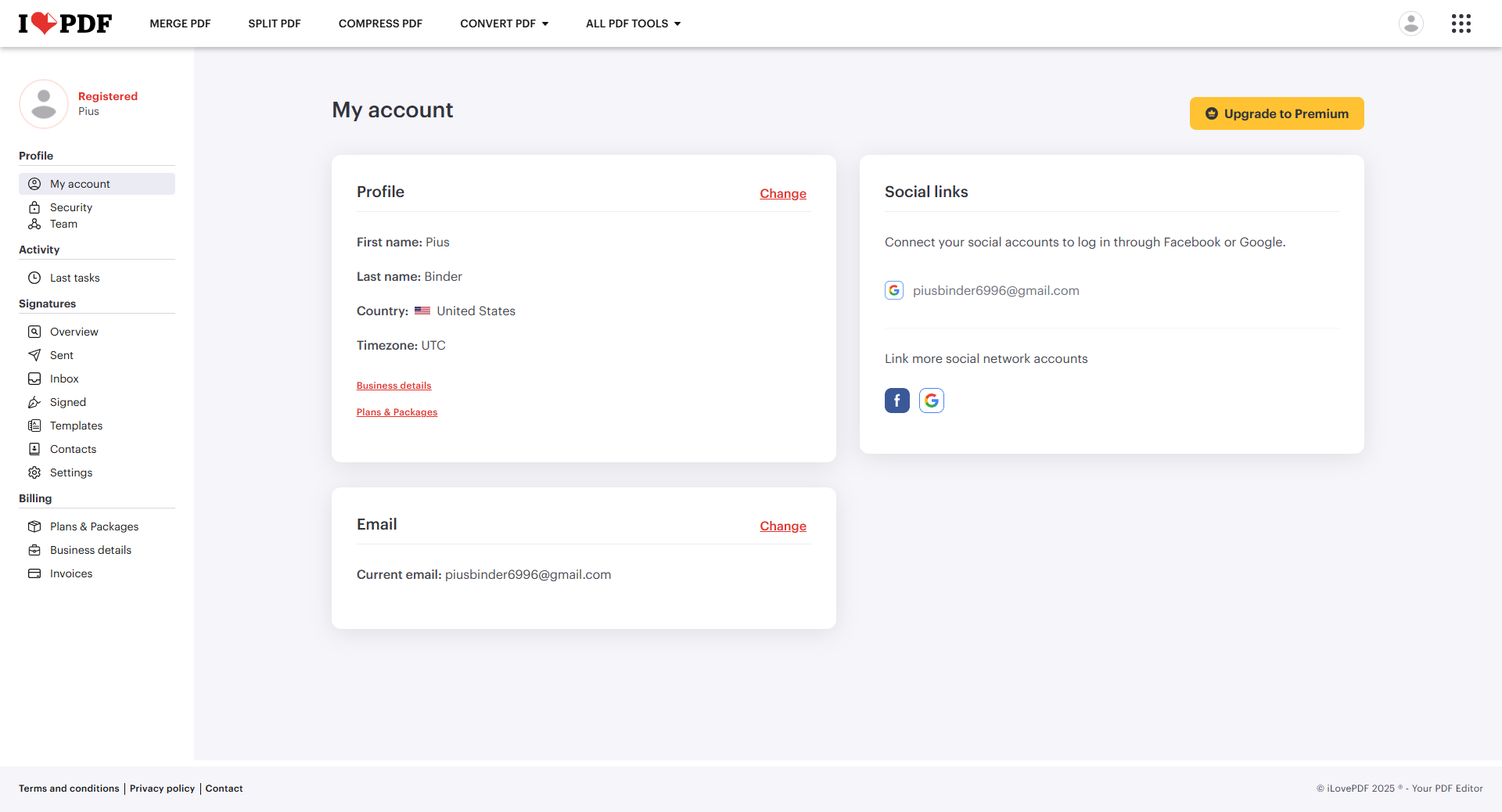Click Change in the Profile card

tap(782, 193)
